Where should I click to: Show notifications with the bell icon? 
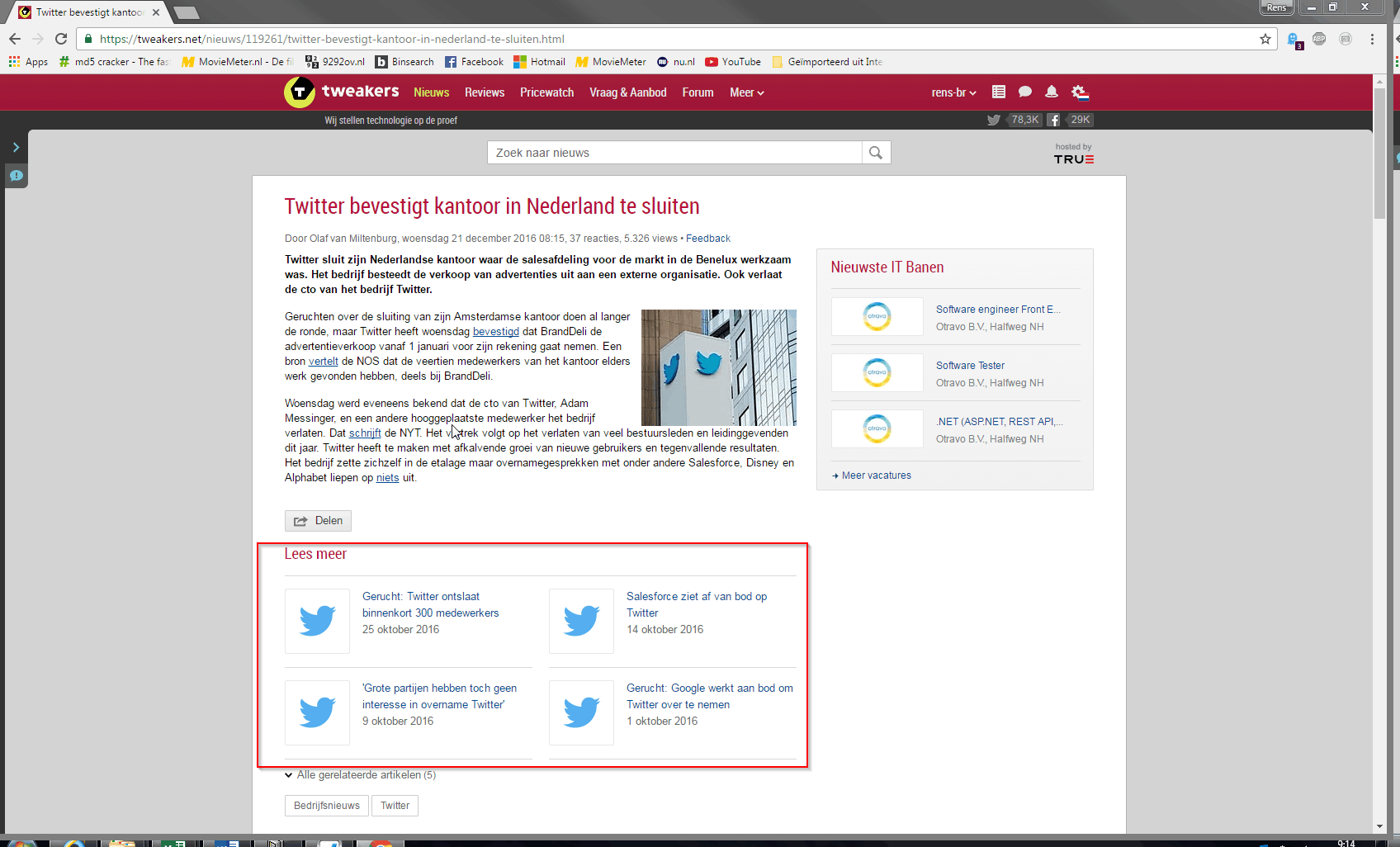(x=1052, y=92)
